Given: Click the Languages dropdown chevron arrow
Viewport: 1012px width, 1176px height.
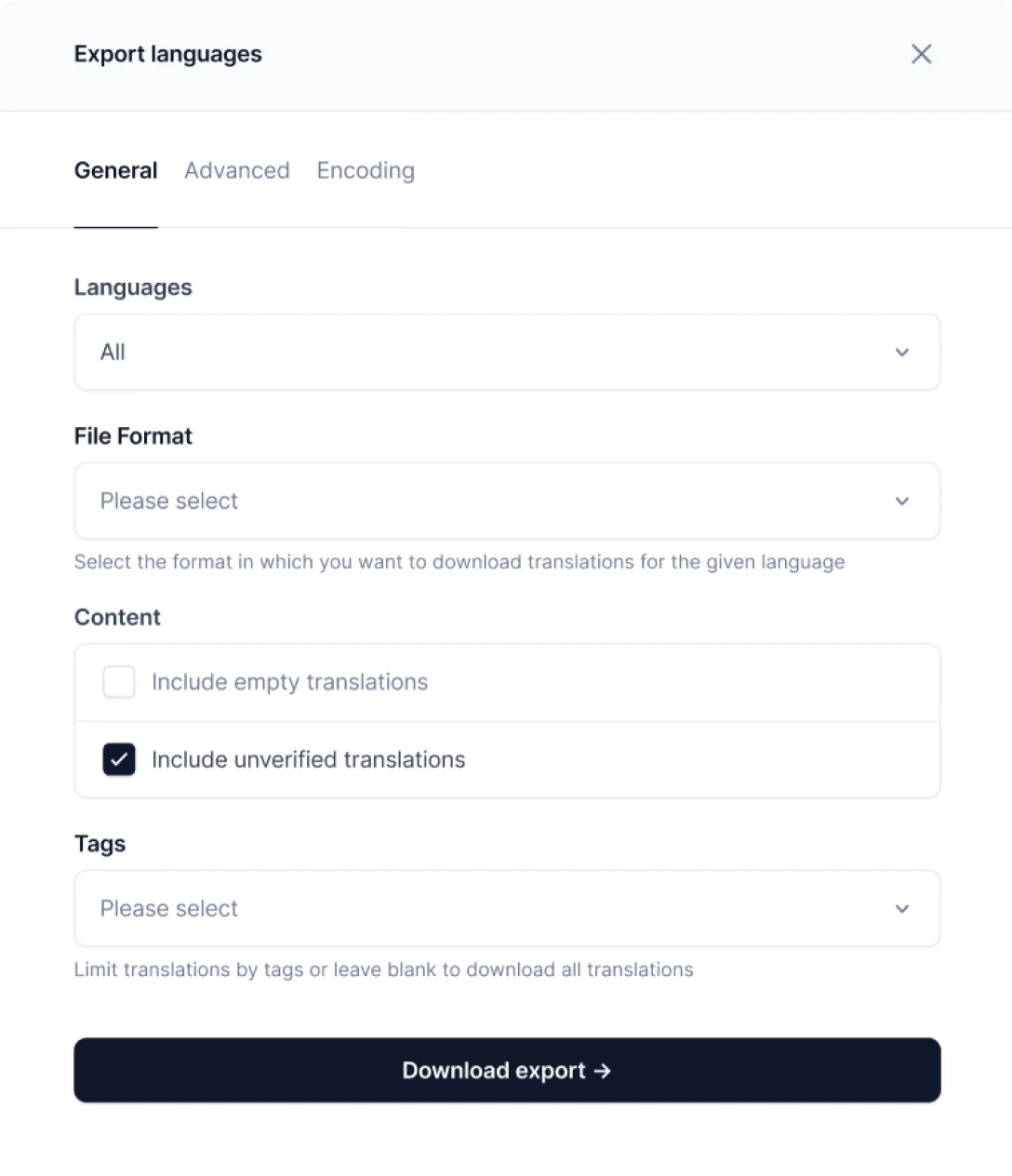Looking at the screenshot, I should point(901,353).
